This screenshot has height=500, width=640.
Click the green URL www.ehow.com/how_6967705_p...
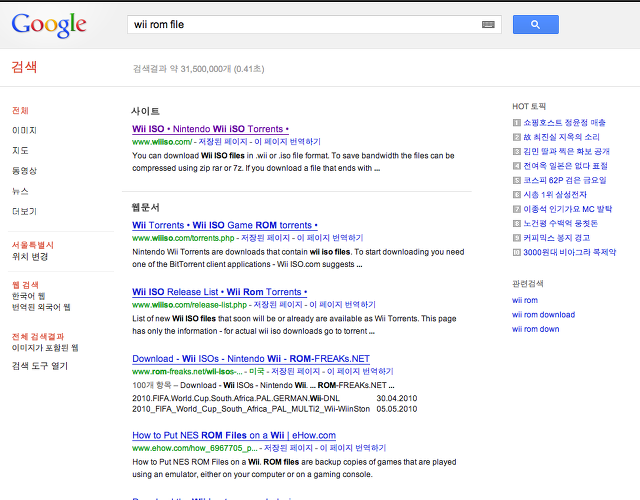[195, 448]
